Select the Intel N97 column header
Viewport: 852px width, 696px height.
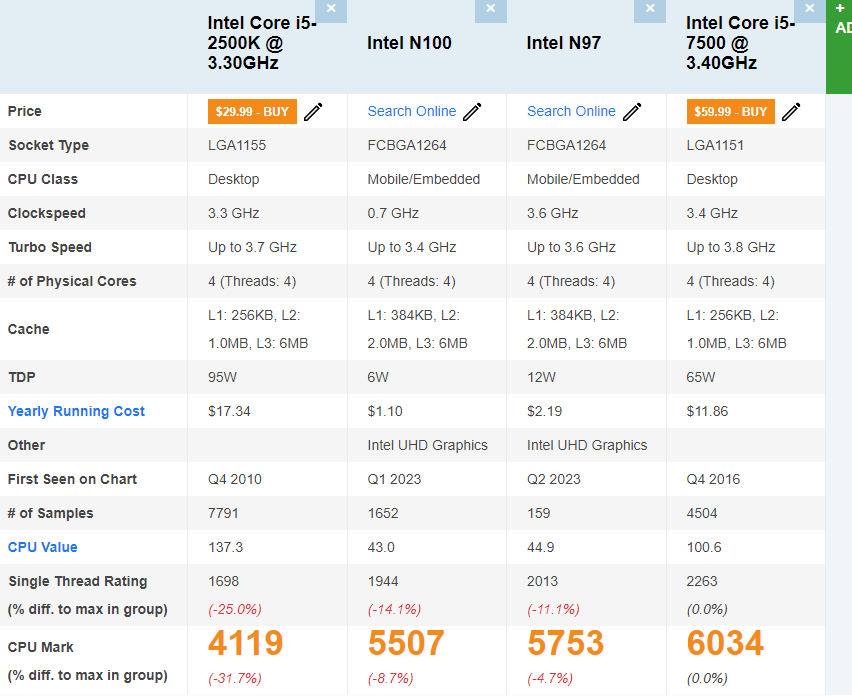point(563,43)
